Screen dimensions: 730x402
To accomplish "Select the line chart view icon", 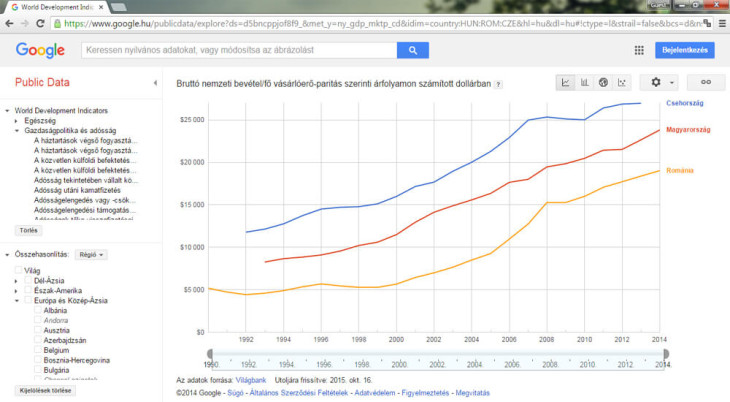I will coord(565,82).
